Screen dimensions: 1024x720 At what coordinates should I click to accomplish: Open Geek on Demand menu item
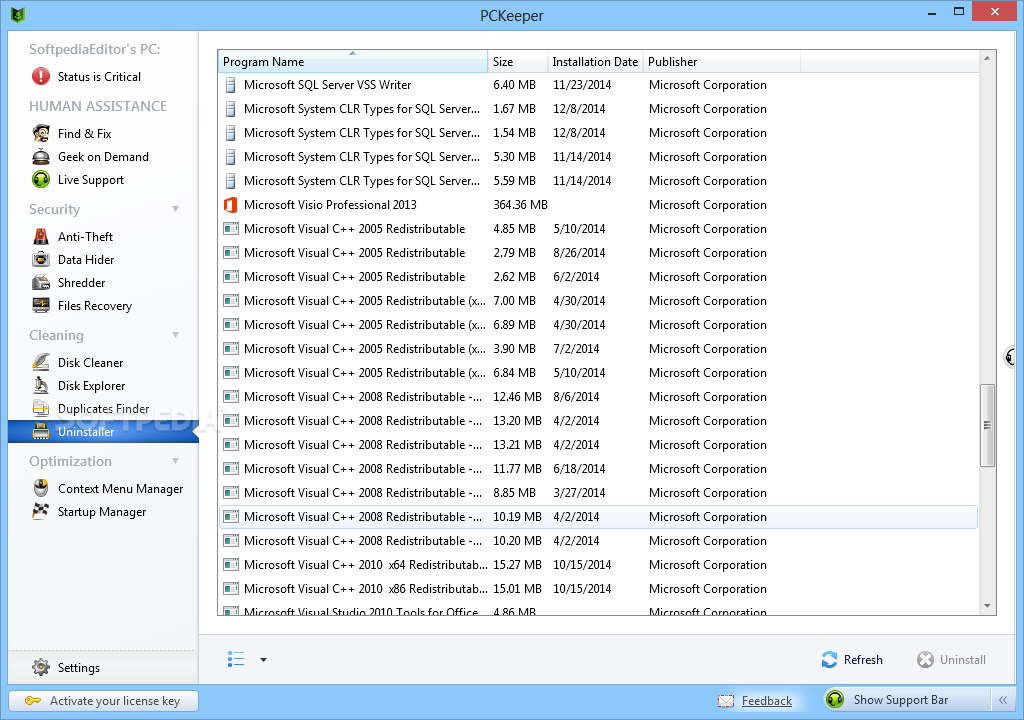coord(103,157)
